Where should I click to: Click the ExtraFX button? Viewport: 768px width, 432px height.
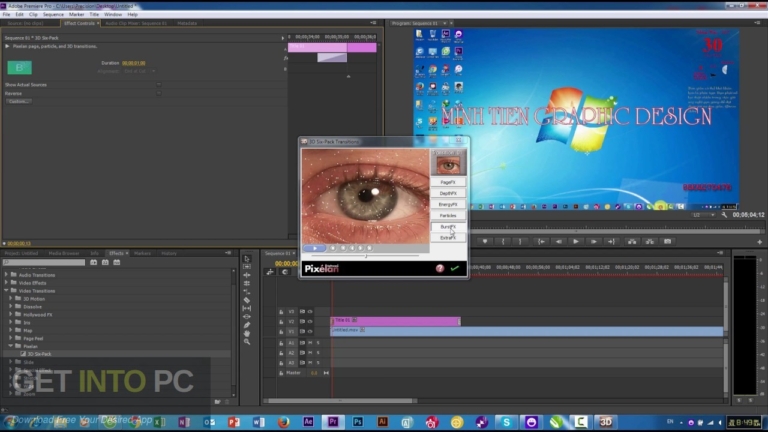448,238
